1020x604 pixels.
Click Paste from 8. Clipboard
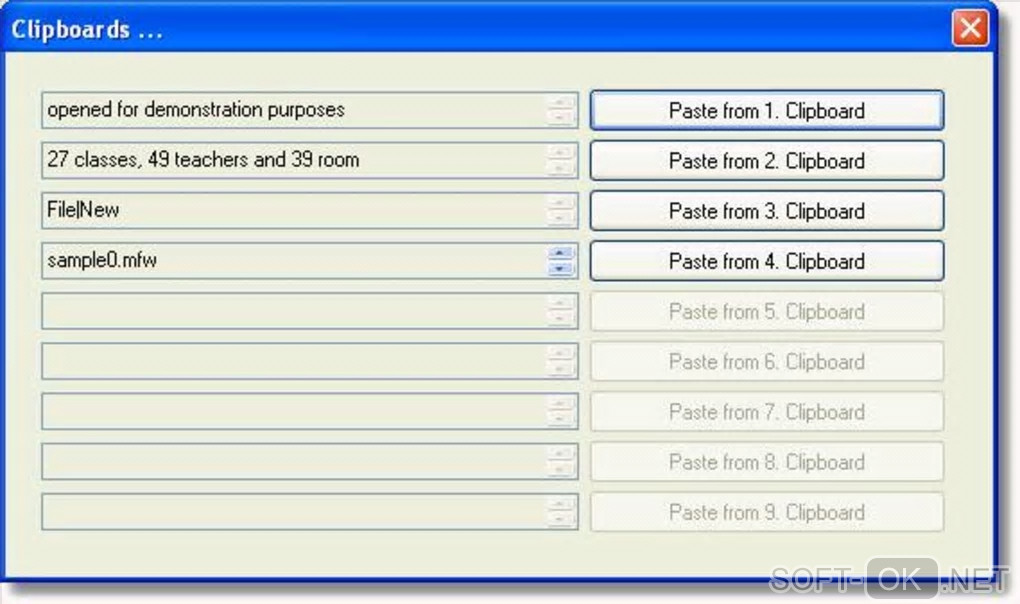click(766, 462)
